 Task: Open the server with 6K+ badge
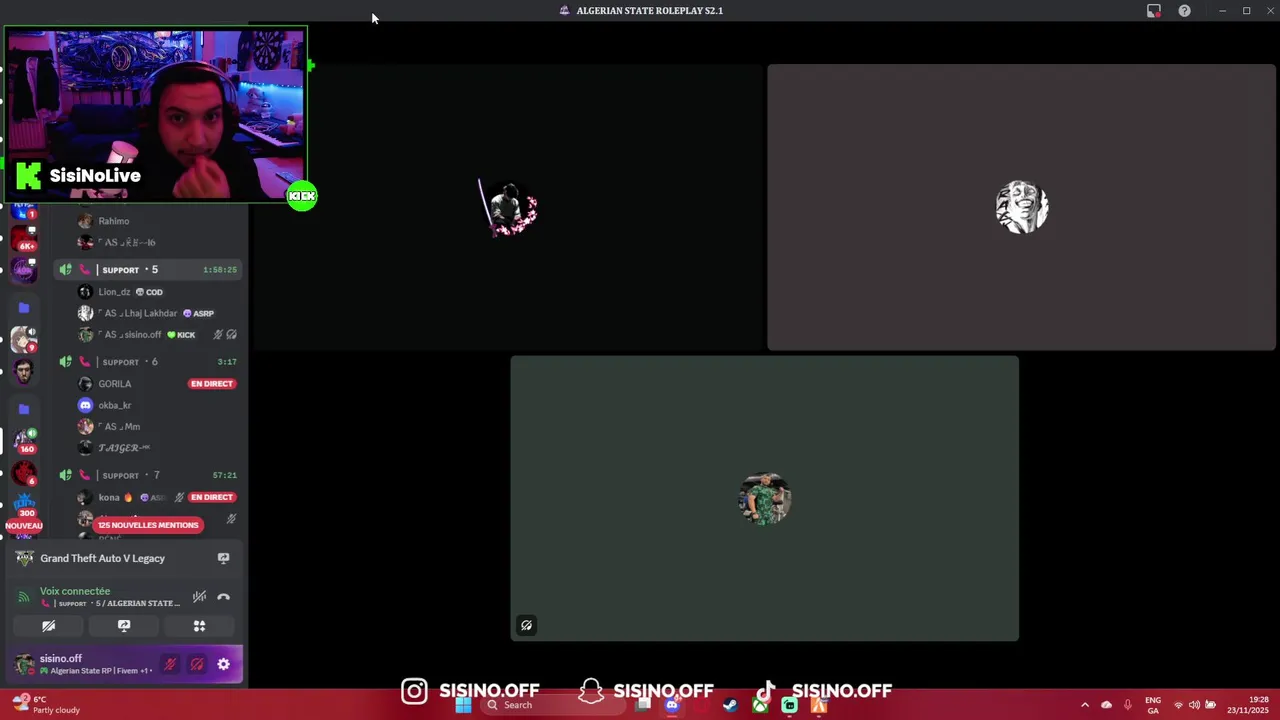(x=24, y=239)
